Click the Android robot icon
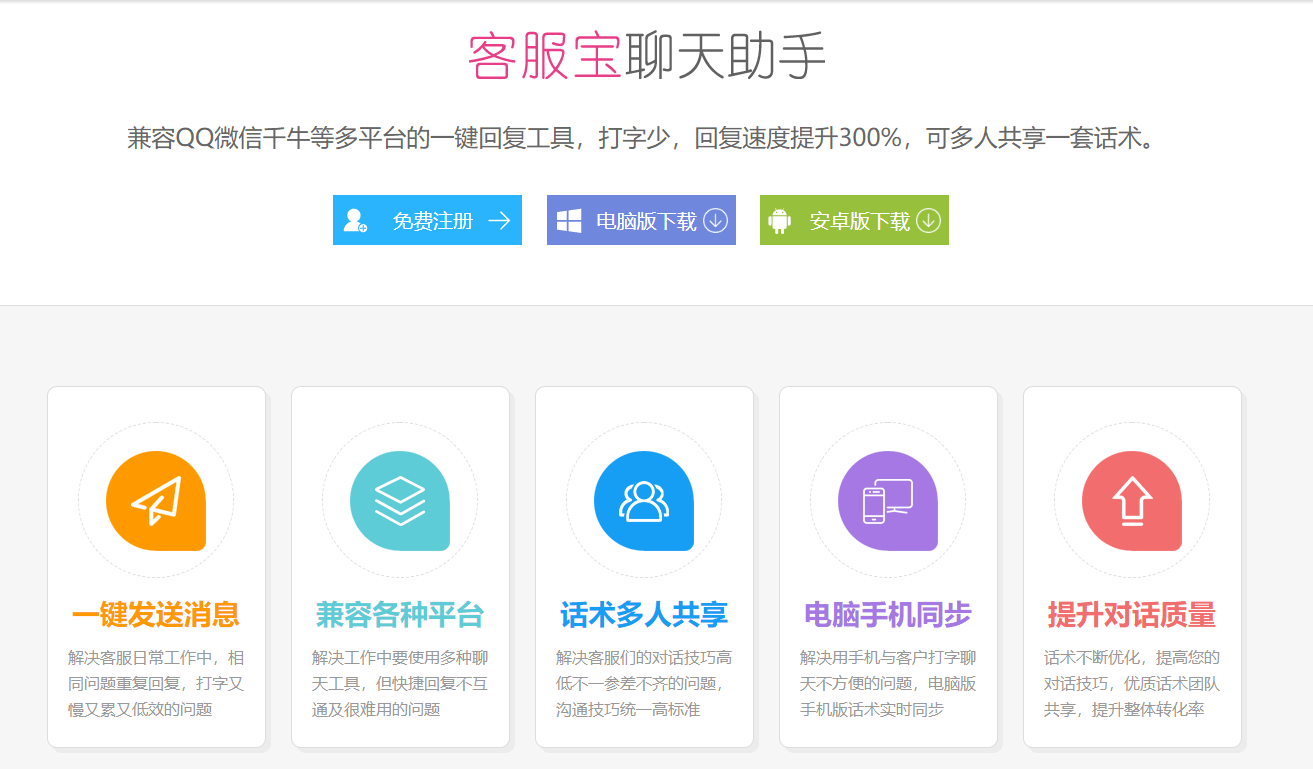The height and width of the screenshot is (769, 1313). click(780, 221)
